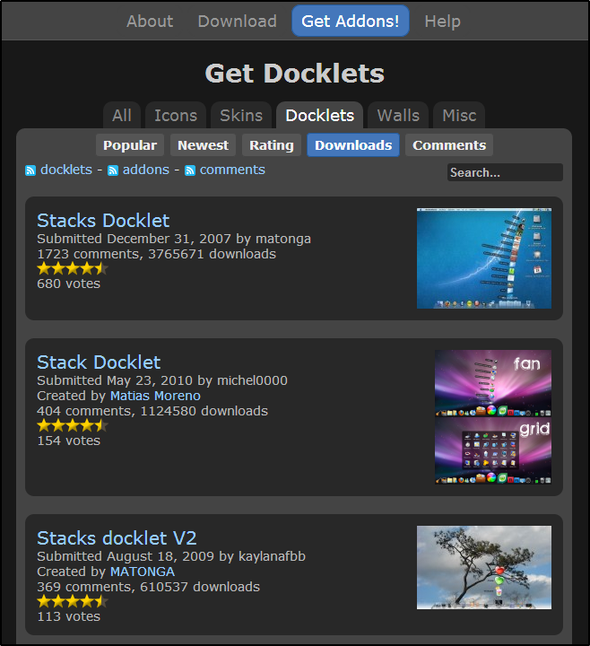This screenshot has width=590, height=646.
Task: Click the 'Get Docklets' page heading
Action: point(295,73)
